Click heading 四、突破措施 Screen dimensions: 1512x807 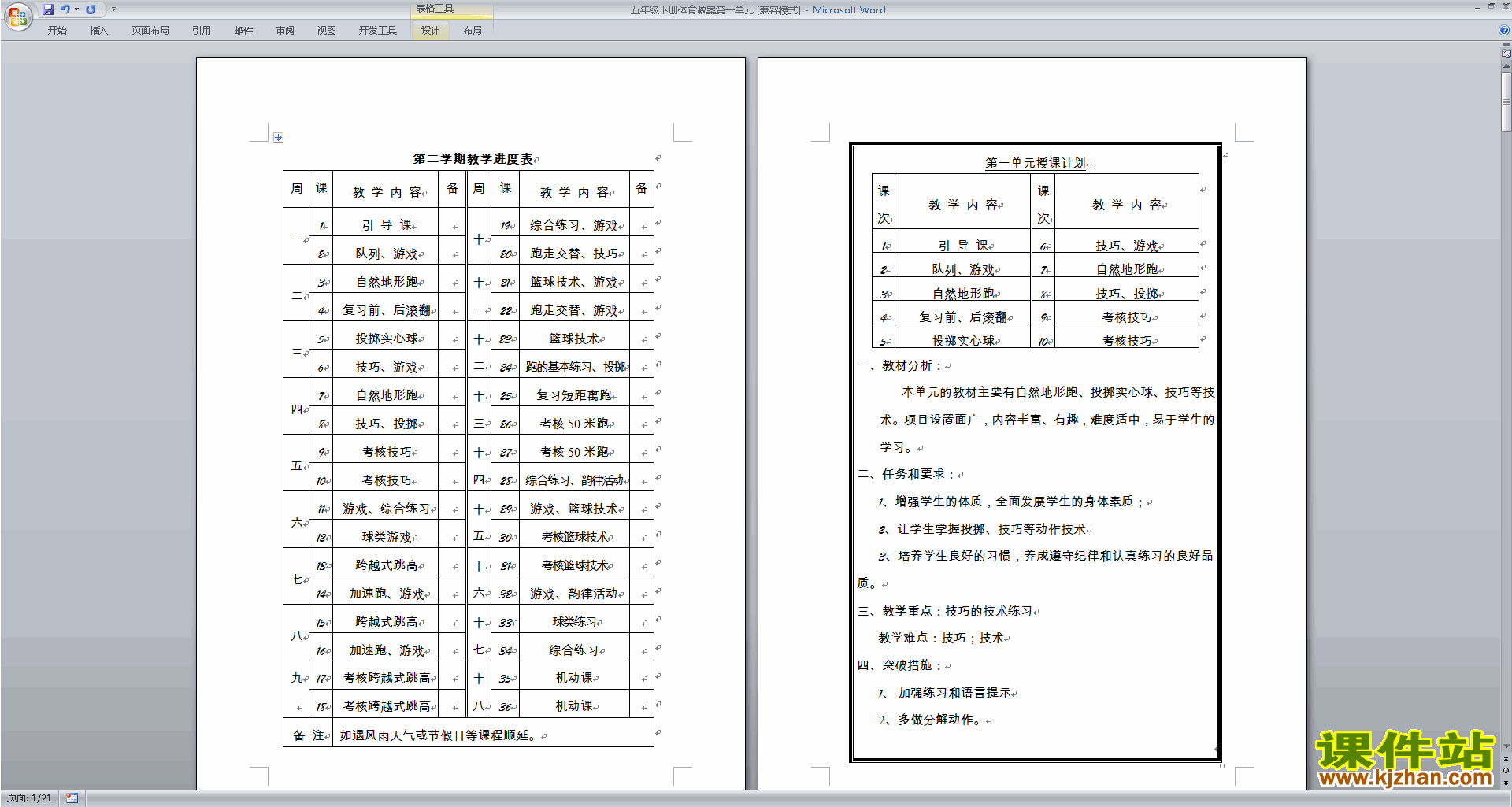[901, 665]
